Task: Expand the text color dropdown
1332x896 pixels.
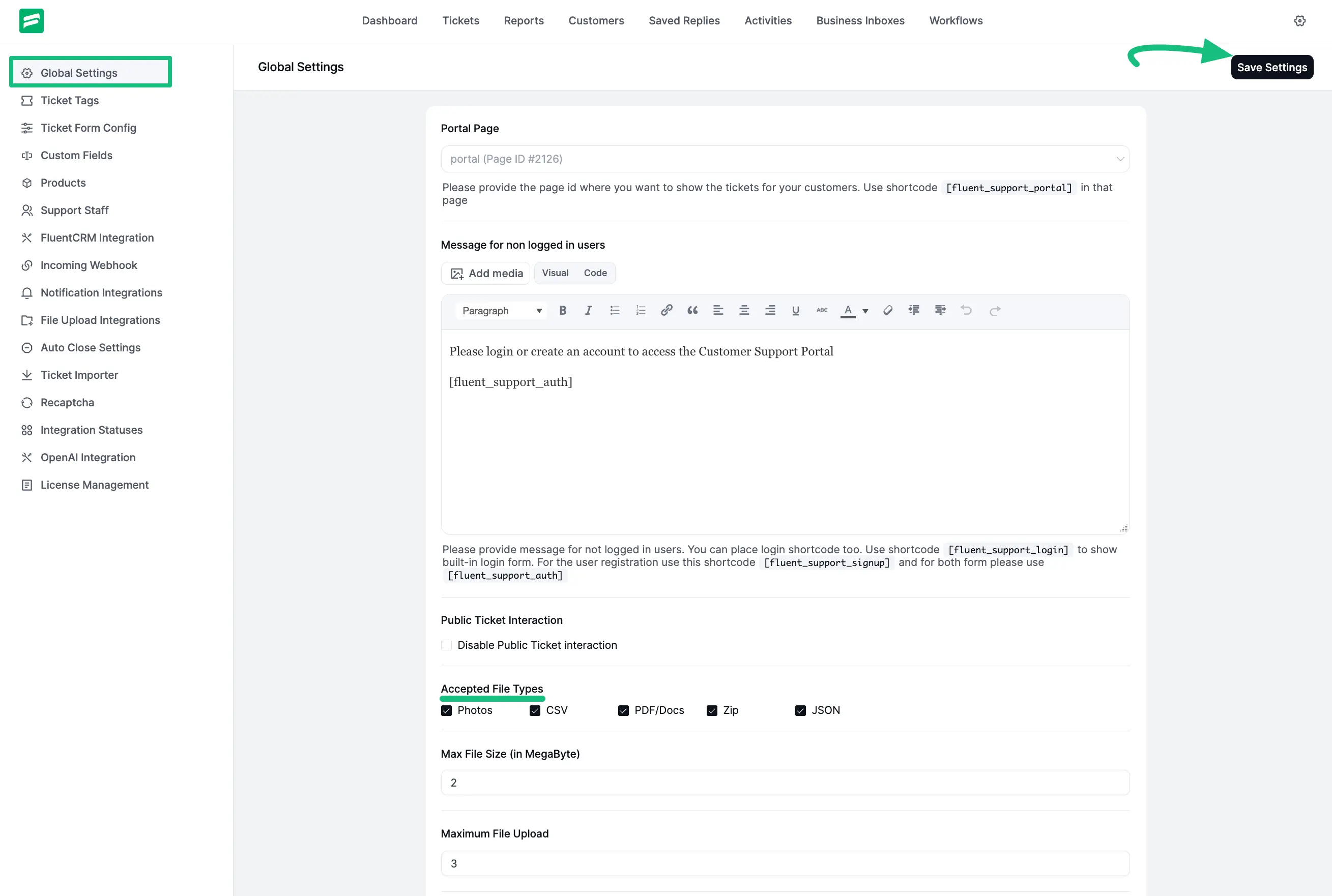Action: [x=865, y=310]
